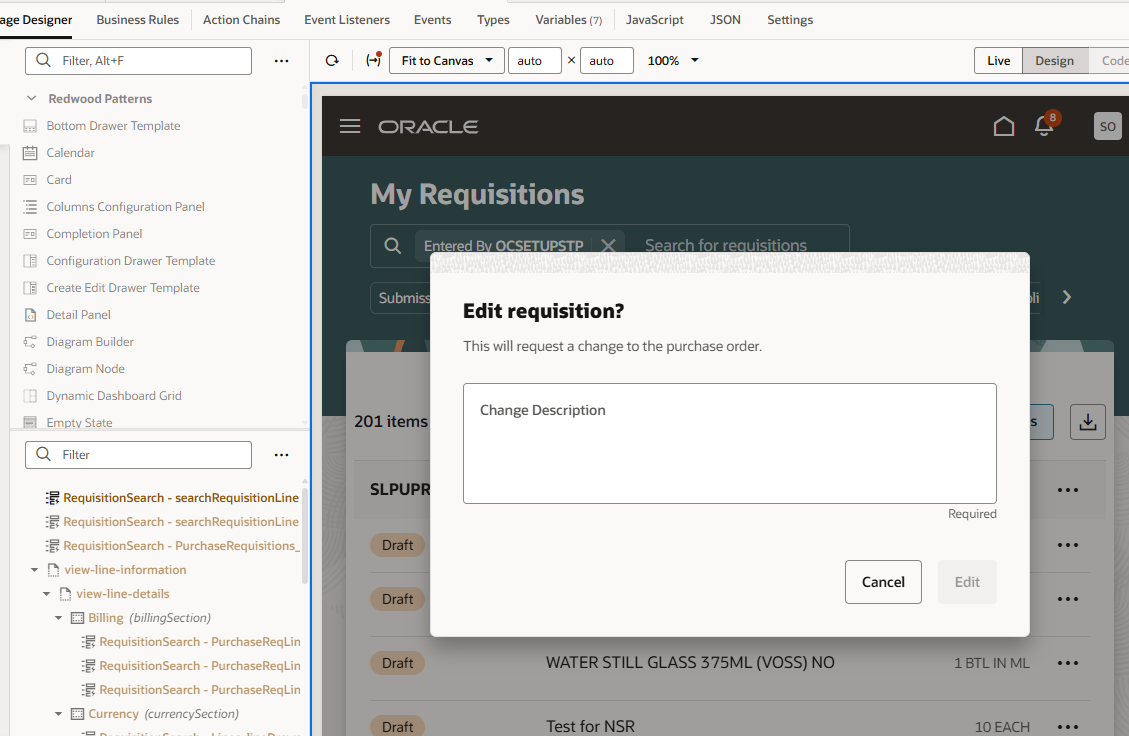Click Cancel in the Edit requisition dialog
This screenshot has height=736, width=1129.
point(883,581)
